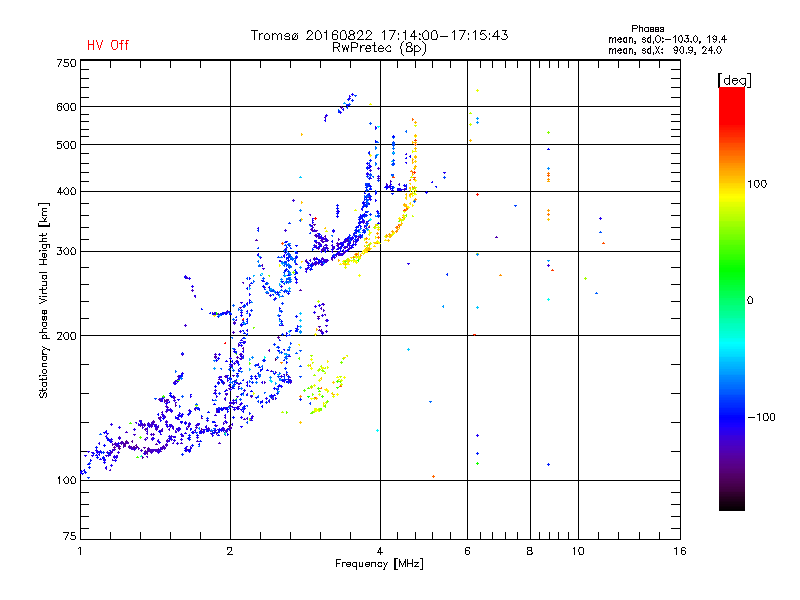Click the y-axis tick label '600'

point(66,107)
